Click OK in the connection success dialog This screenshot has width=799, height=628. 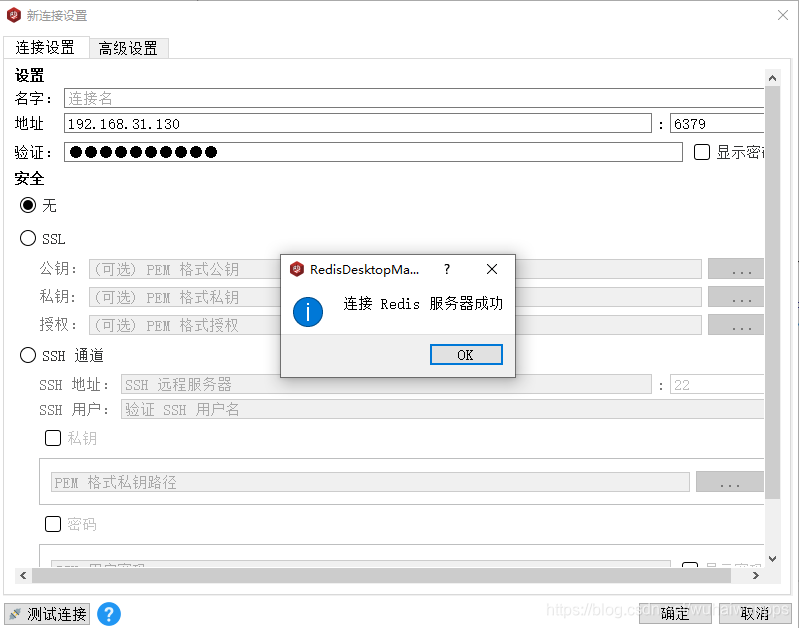point(466,355)
